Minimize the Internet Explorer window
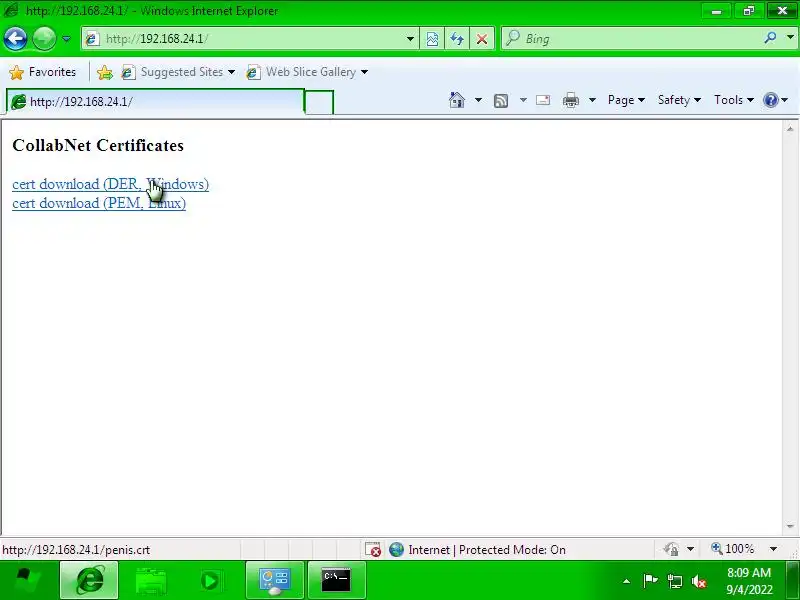Screen dimensions: 800x600 point(717,10)
